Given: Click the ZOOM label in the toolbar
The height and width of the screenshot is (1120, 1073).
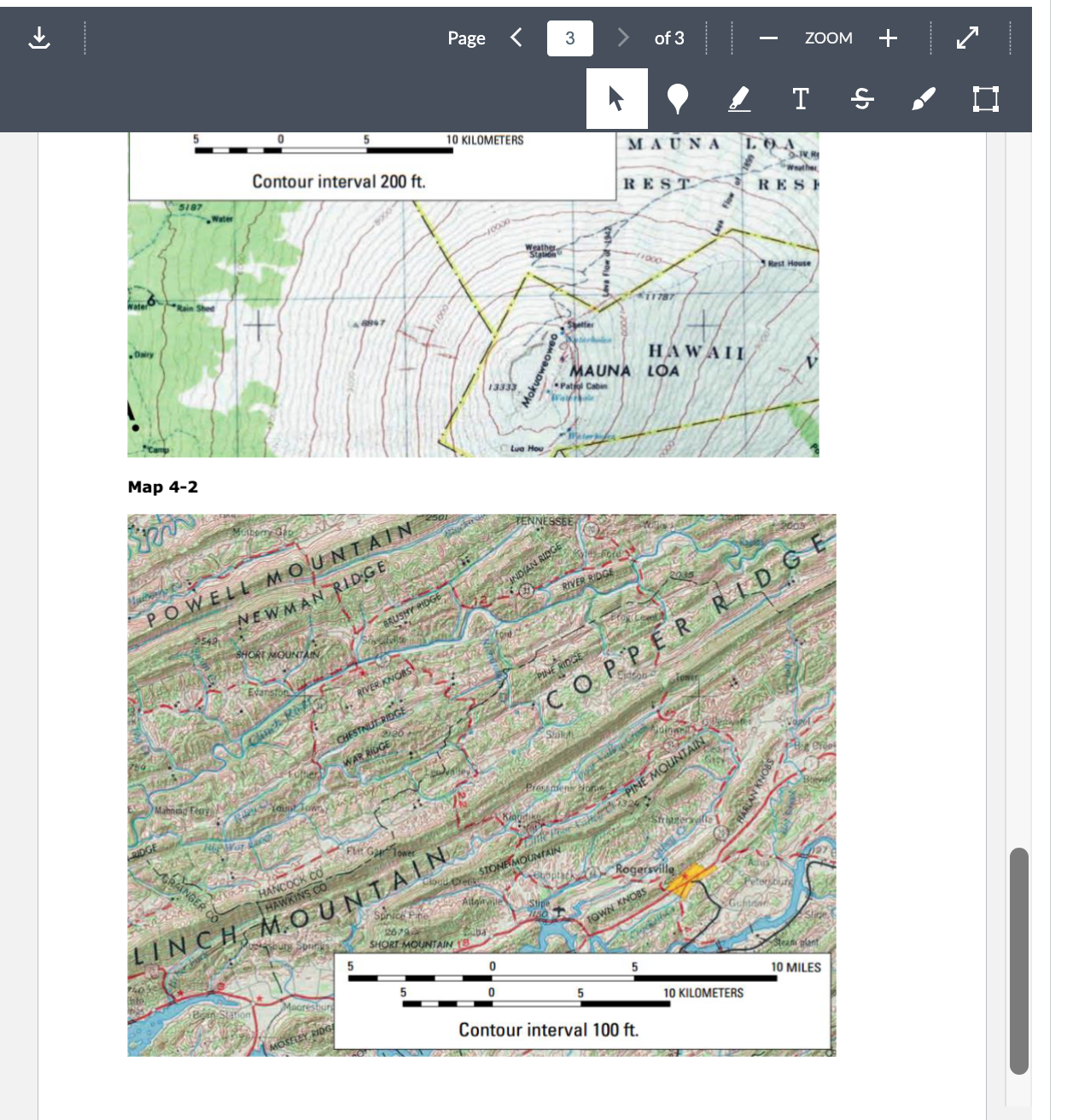Looking at the screenshot, I should coord(826,38).
